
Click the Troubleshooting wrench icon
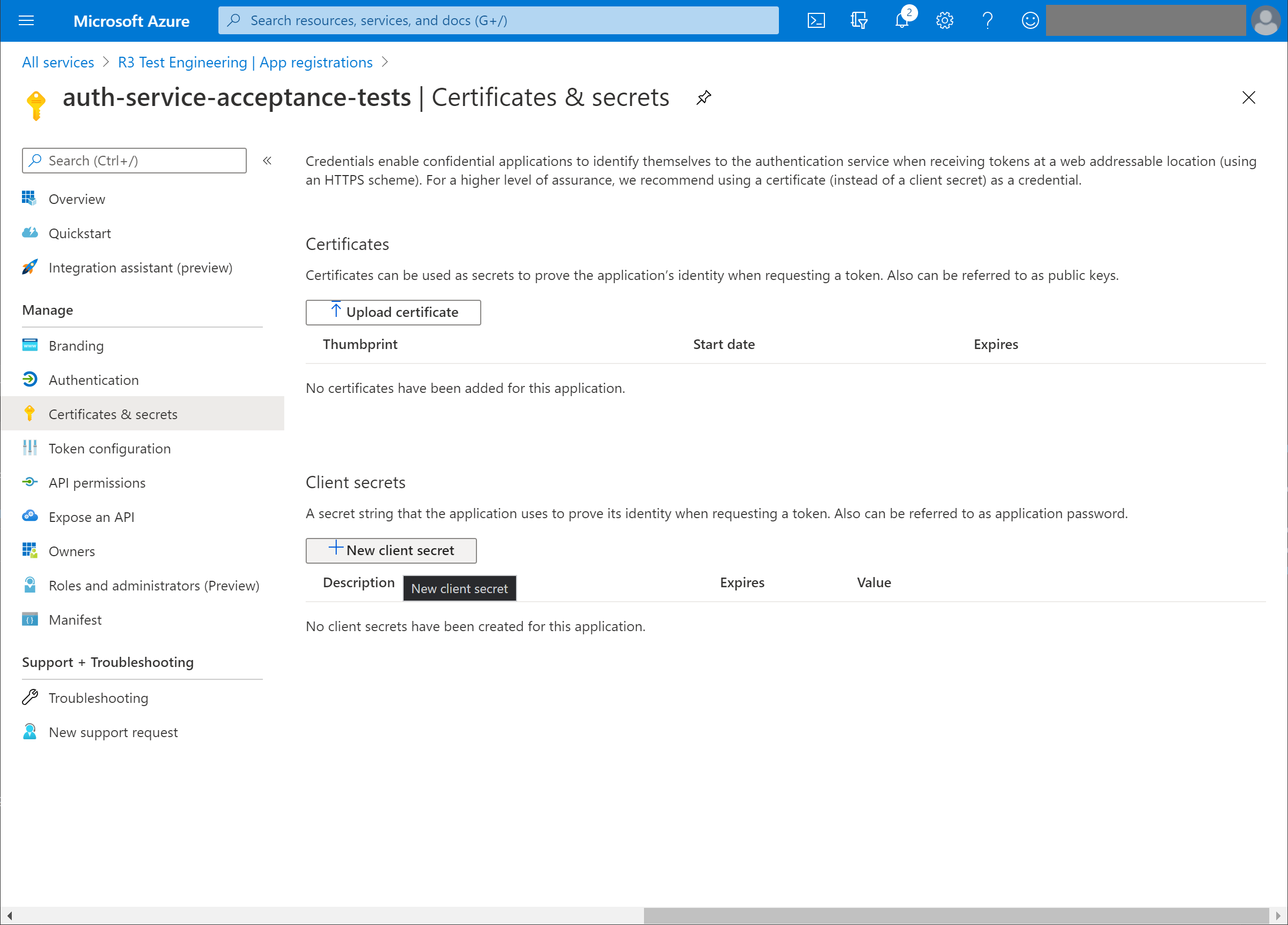pyautogui.click(x=29, y=697)
